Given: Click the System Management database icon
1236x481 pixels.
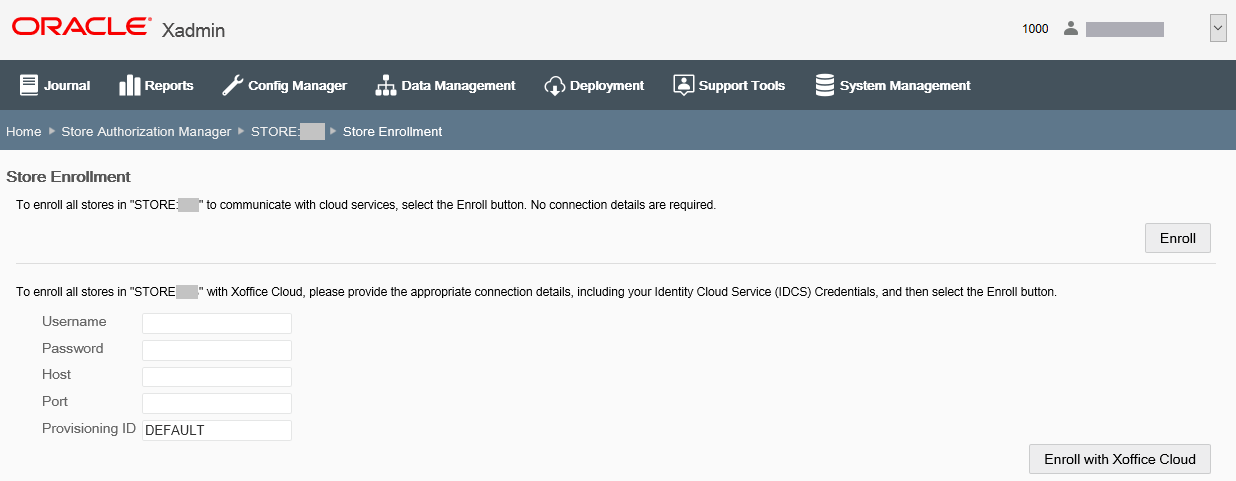Looking at the screenshot, I should (x=825, y=85).
